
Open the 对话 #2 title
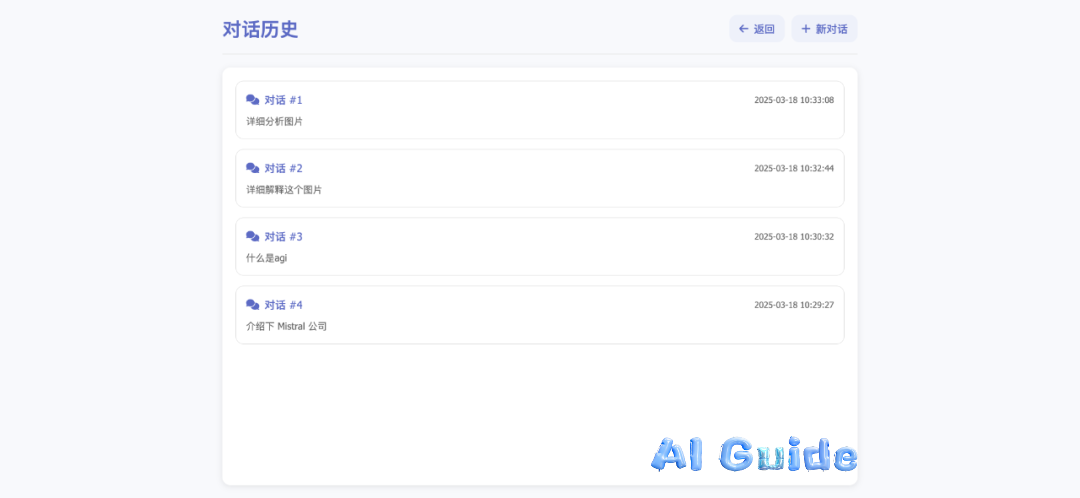click(284, 168)
